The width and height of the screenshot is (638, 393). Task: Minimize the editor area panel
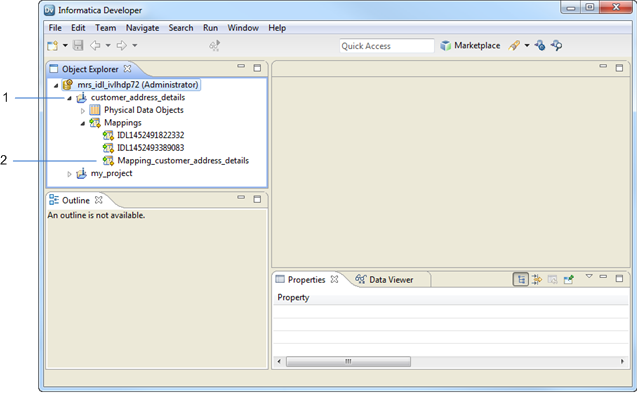pos(603,66)
